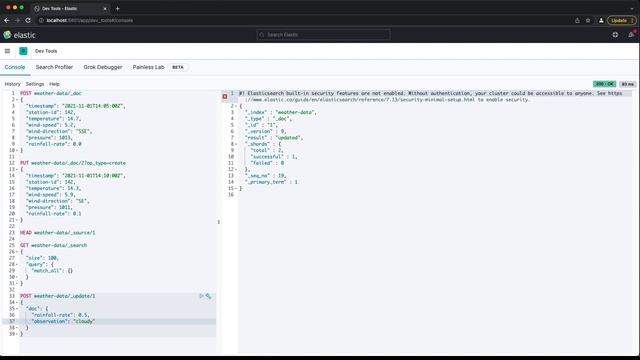Image resolution: width=640 pixels, height=360 pixels.
Task: Open console Settings
Action: tap(35, 84)
